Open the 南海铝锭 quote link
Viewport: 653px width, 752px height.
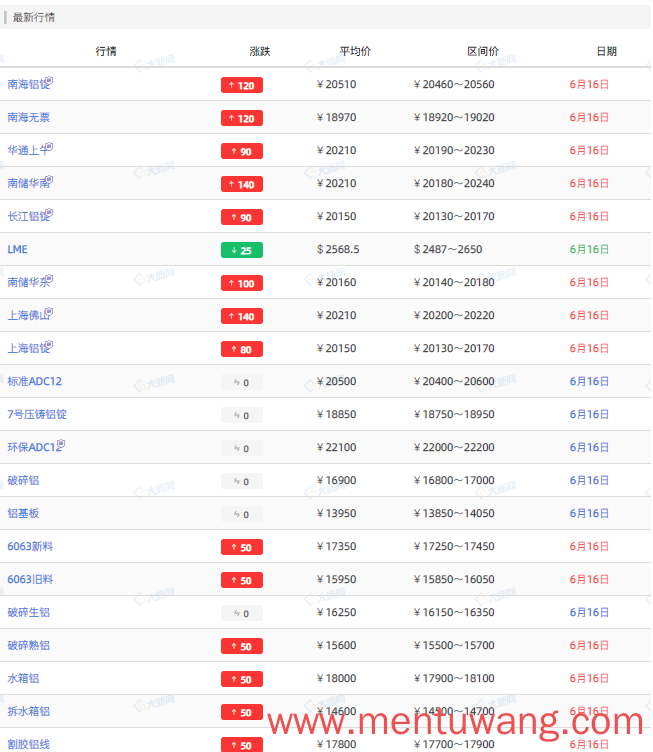point(28,84)
